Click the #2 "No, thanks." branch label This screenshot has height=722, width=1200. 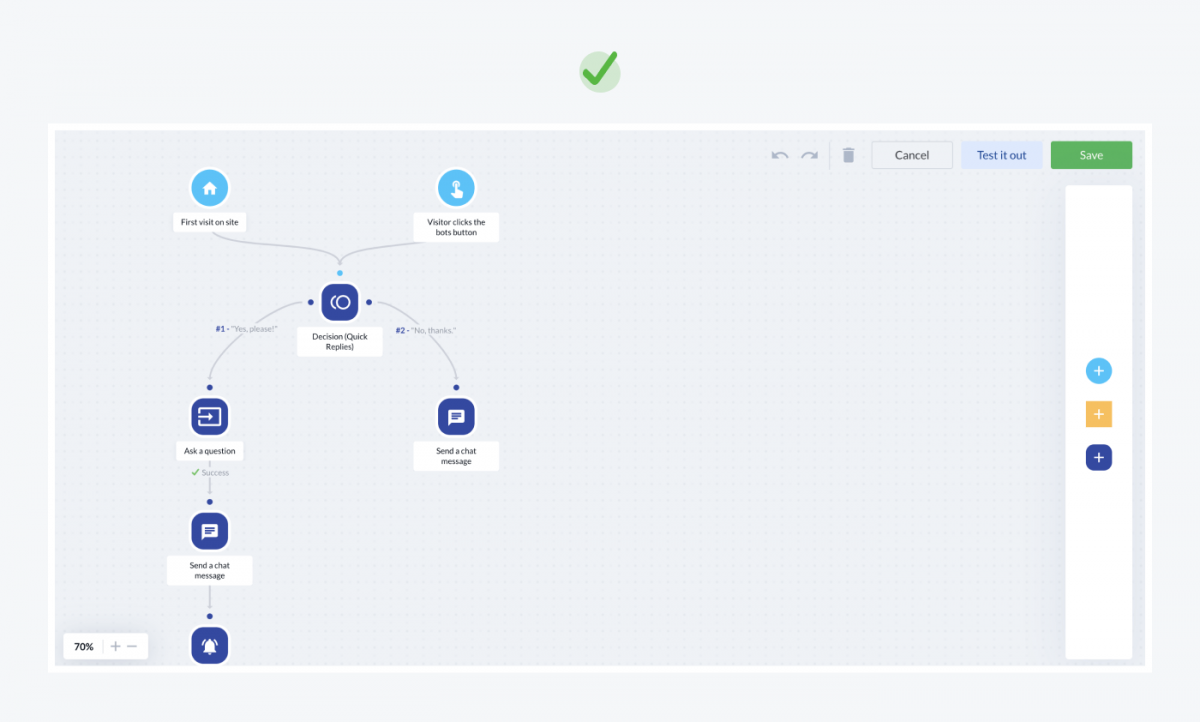point(426,330)
